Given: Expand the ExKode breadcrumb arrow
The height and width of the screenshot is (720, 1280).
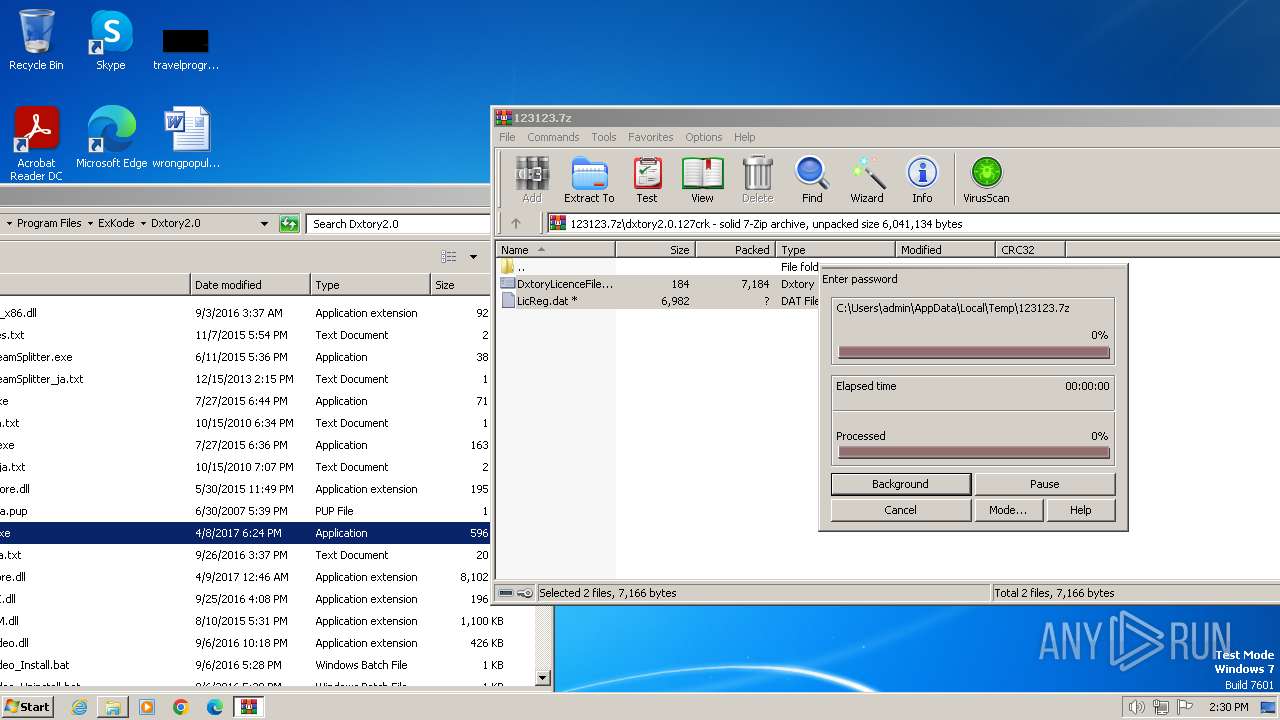Looking at the screenshot, I should click(143, 224).
